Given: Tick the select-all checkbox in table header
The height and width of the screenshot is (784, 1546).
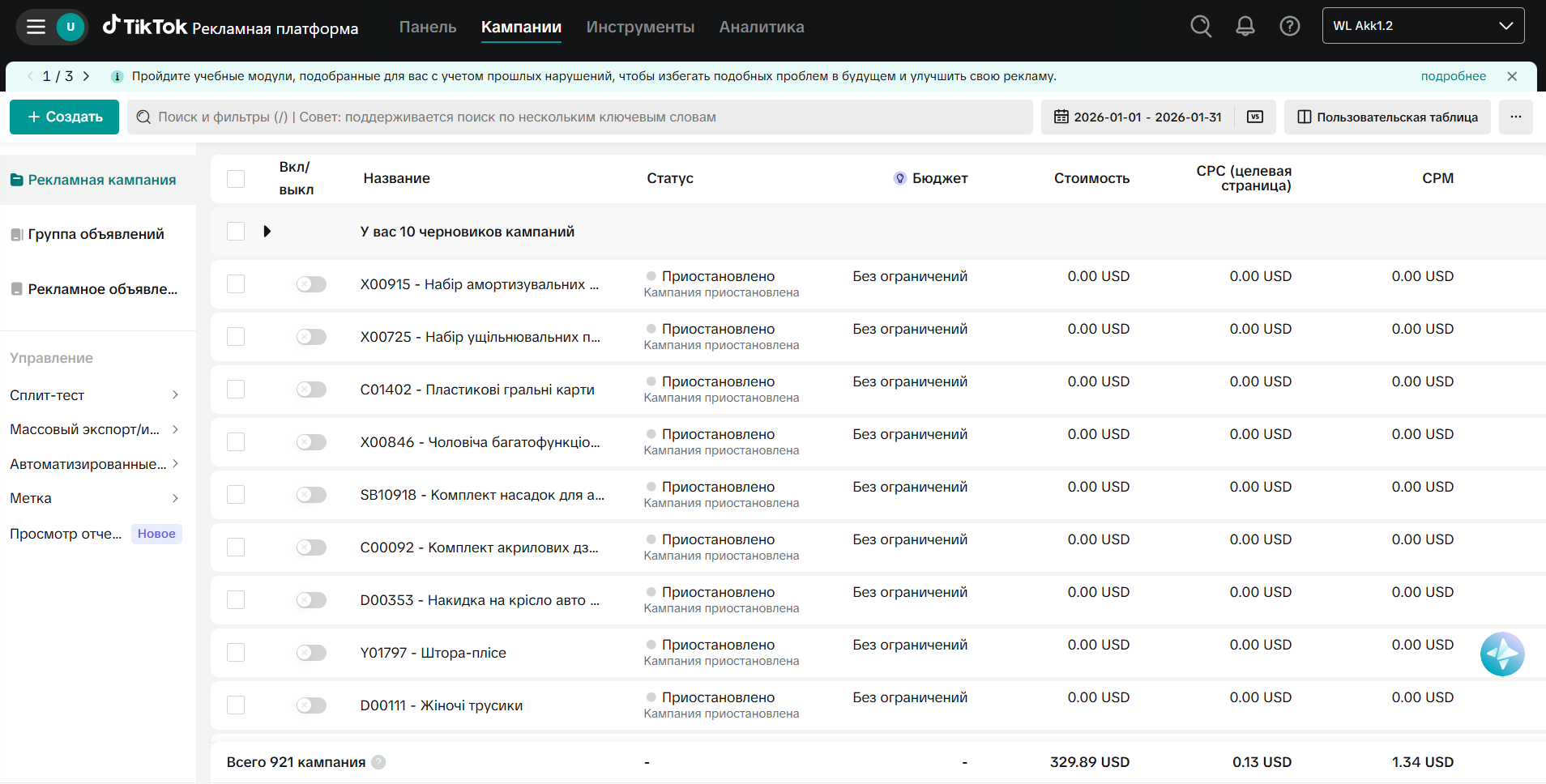Looking at the screenshot, I should click(236, 179).
